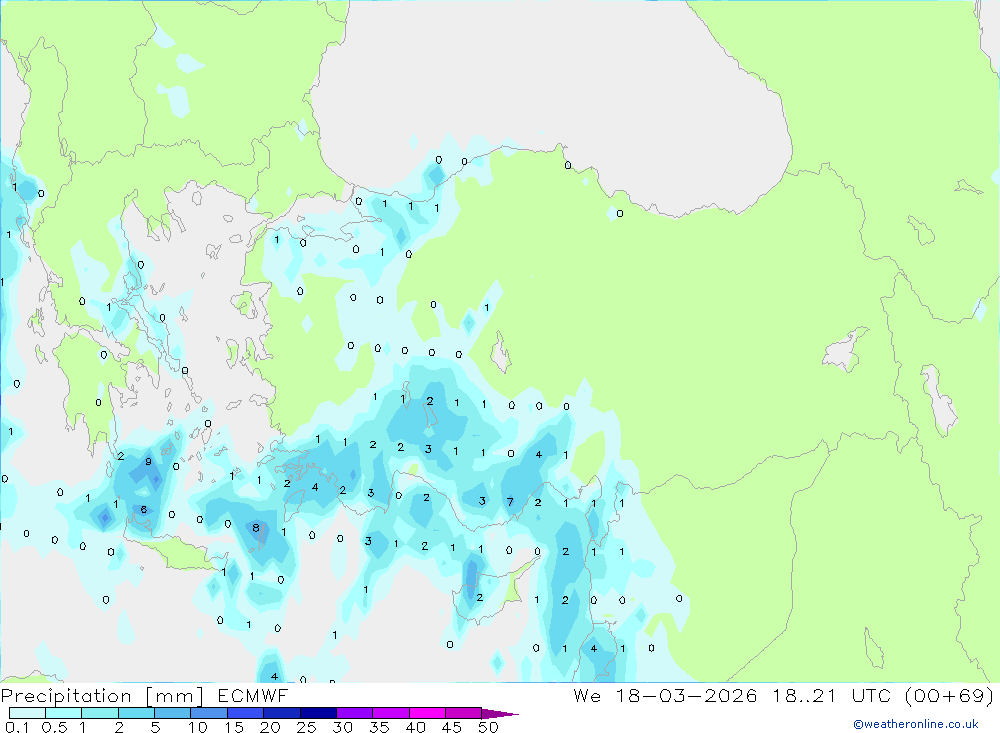The height and width of the screenshot is (733, 1000).
Task: Click the legend swatch between 0.5 and 1
Action: click(x=63, y=713)
